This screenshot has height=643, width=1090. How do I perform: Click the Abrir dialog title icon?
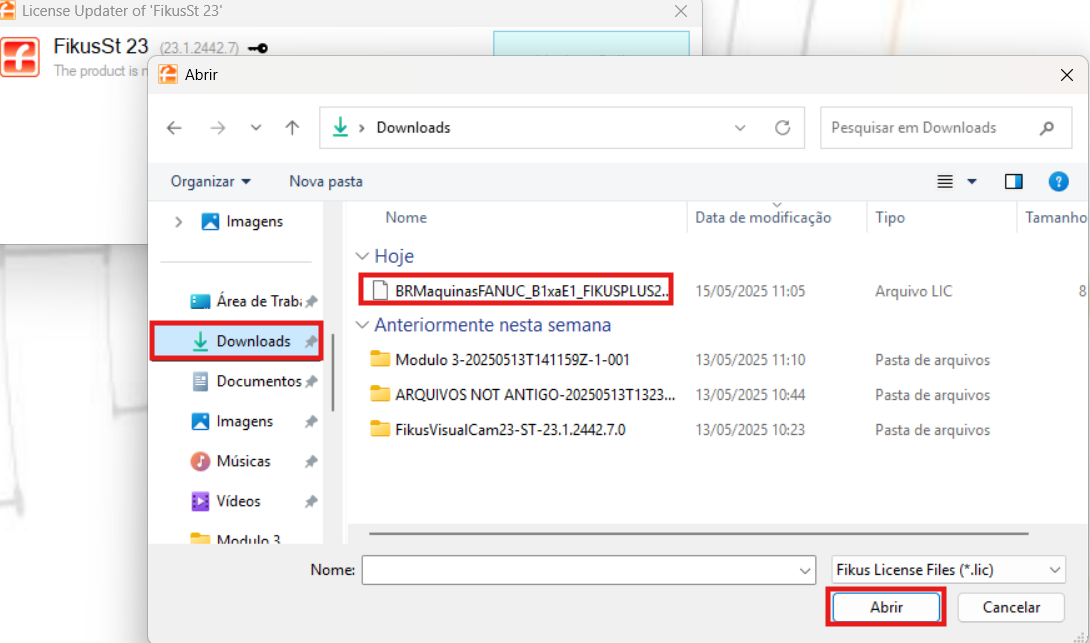[x=168, y=74]
